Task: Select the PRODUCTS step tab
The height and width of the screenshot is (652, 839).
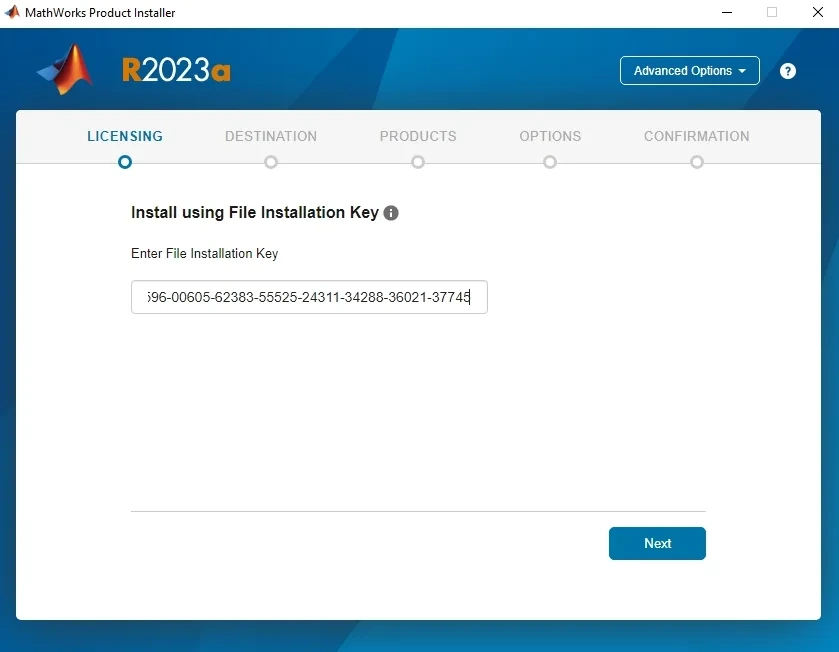Action: pyautogui.click(x=418, y=136)
